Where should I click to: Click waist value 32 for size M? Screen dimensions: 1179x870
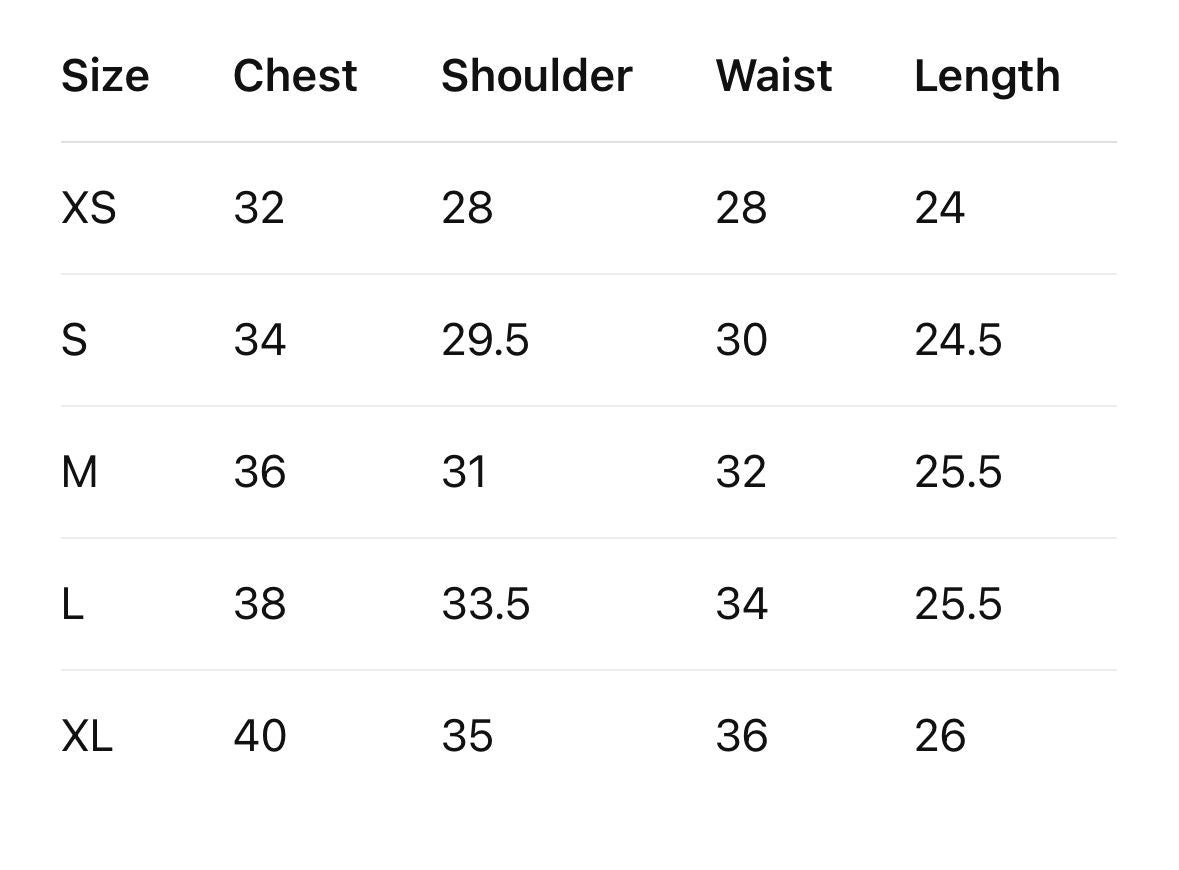(x=741, y=472)
